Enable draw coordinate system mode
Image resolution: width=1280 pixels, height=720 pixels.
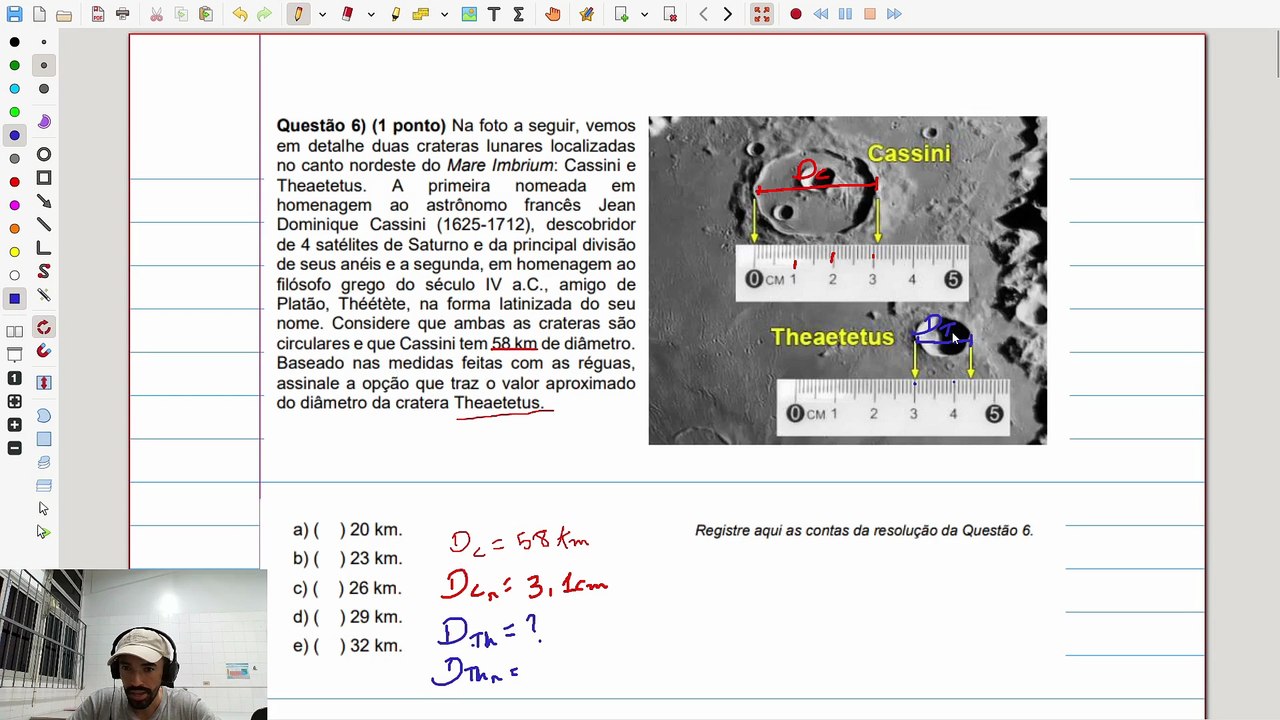[44, 248]
